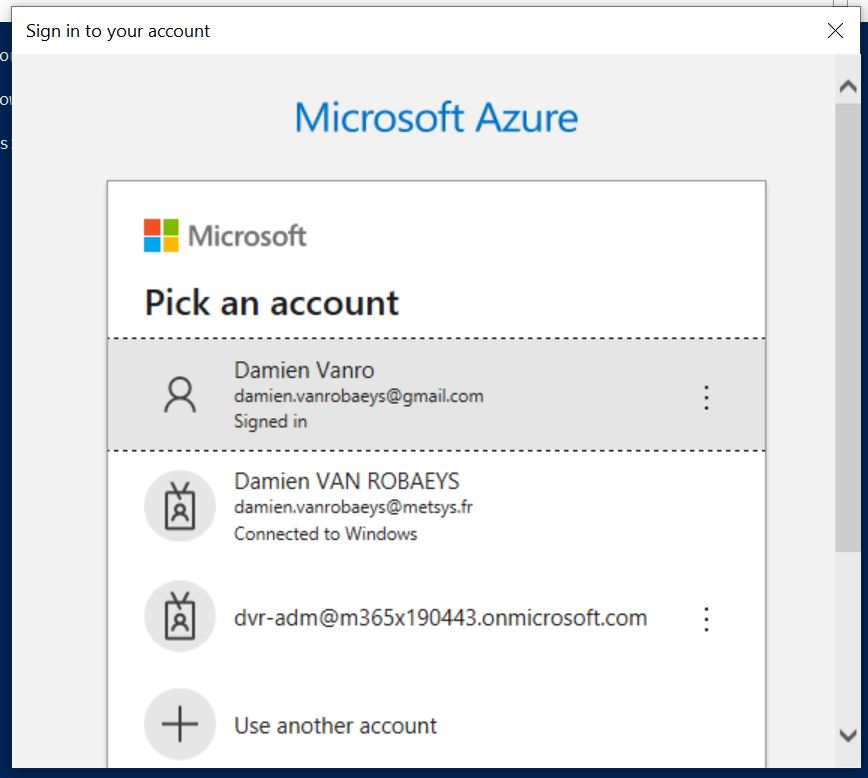Click the badge icon beside Damien VAN ROBAEYS
This screenshot has width=868, height=778.
pyautogui.click(x=180, y=507)
